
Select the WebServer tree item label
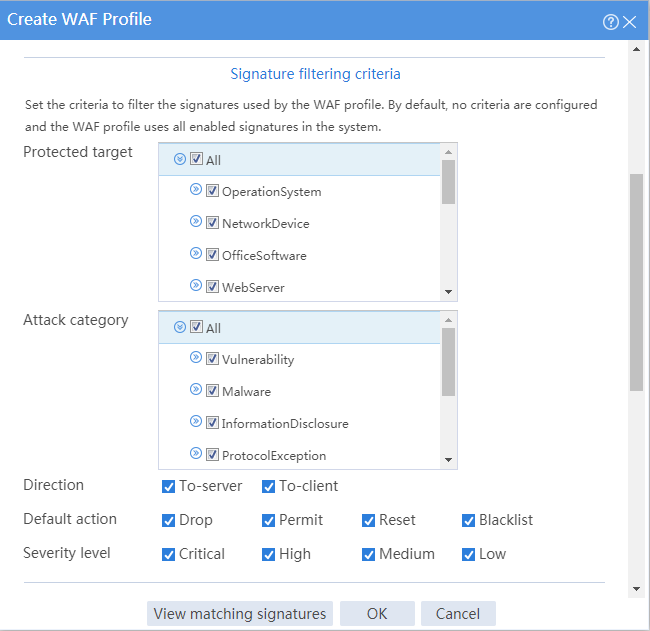coord(253,287)
